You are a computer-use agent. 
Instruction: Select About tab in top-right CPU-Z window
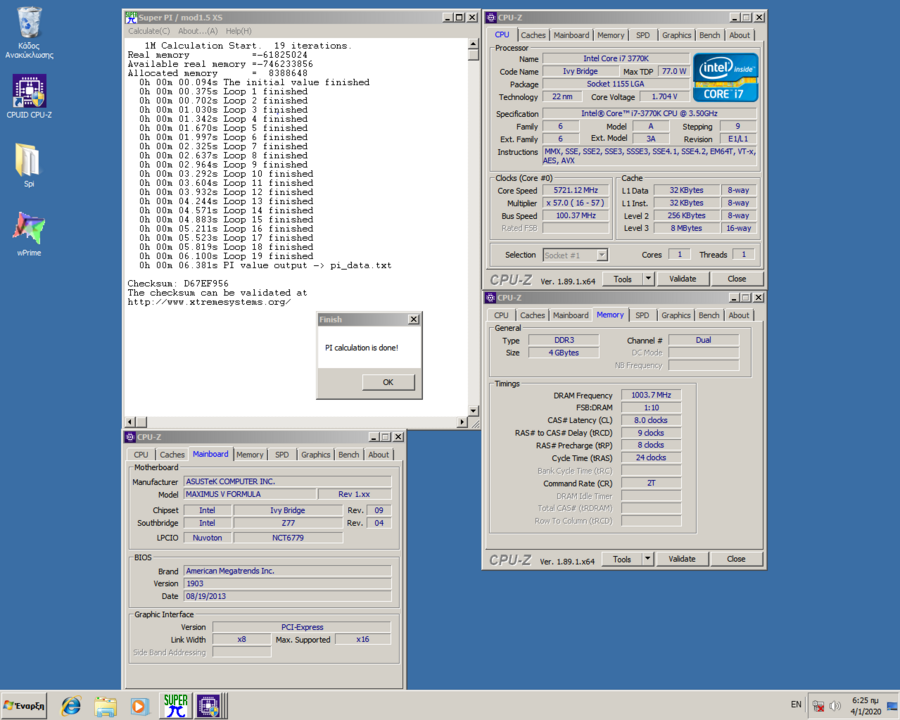[740, 35]
